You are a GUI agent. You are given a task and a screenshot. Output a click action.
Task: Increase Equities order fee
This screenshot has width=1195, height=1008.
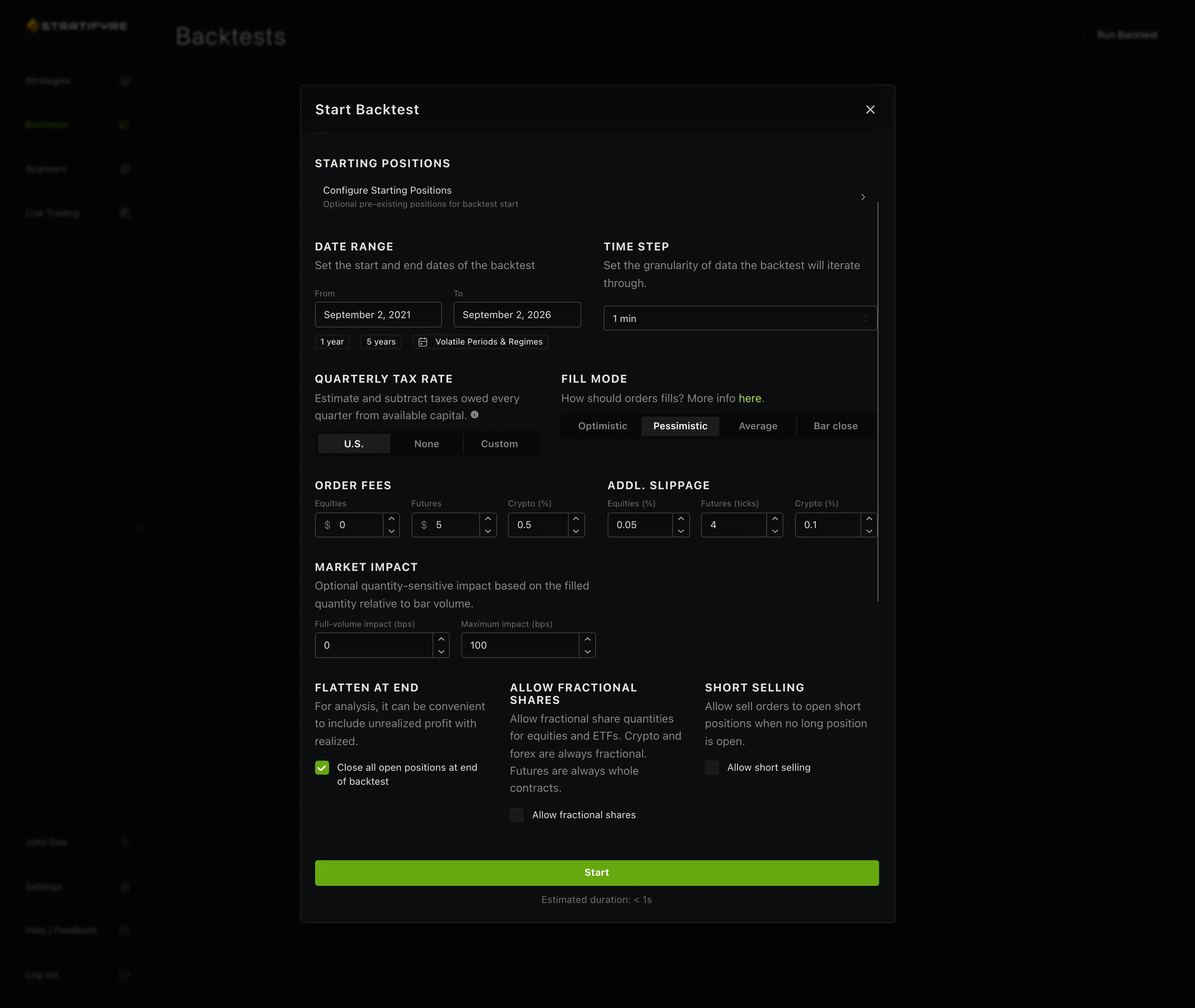391,519
